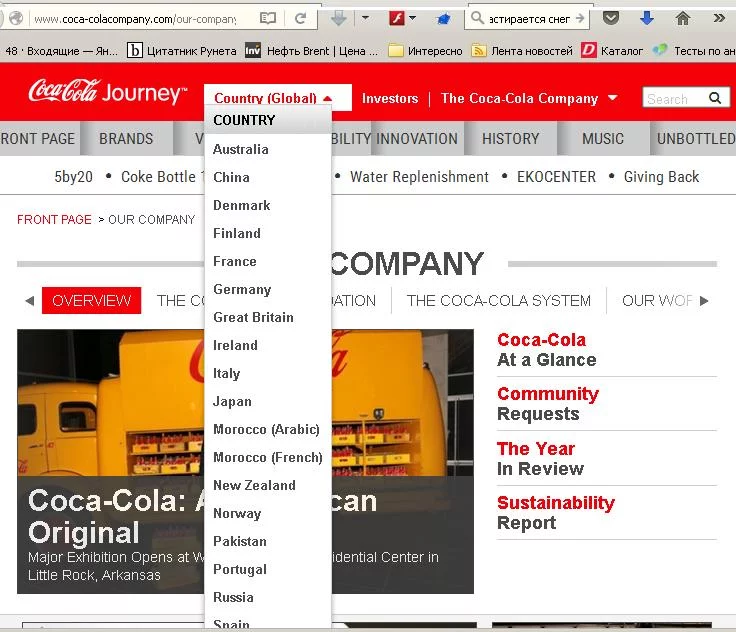The image size is (736, 632).
Task: Pick Portugal option
Action: [x=240, y=569]
